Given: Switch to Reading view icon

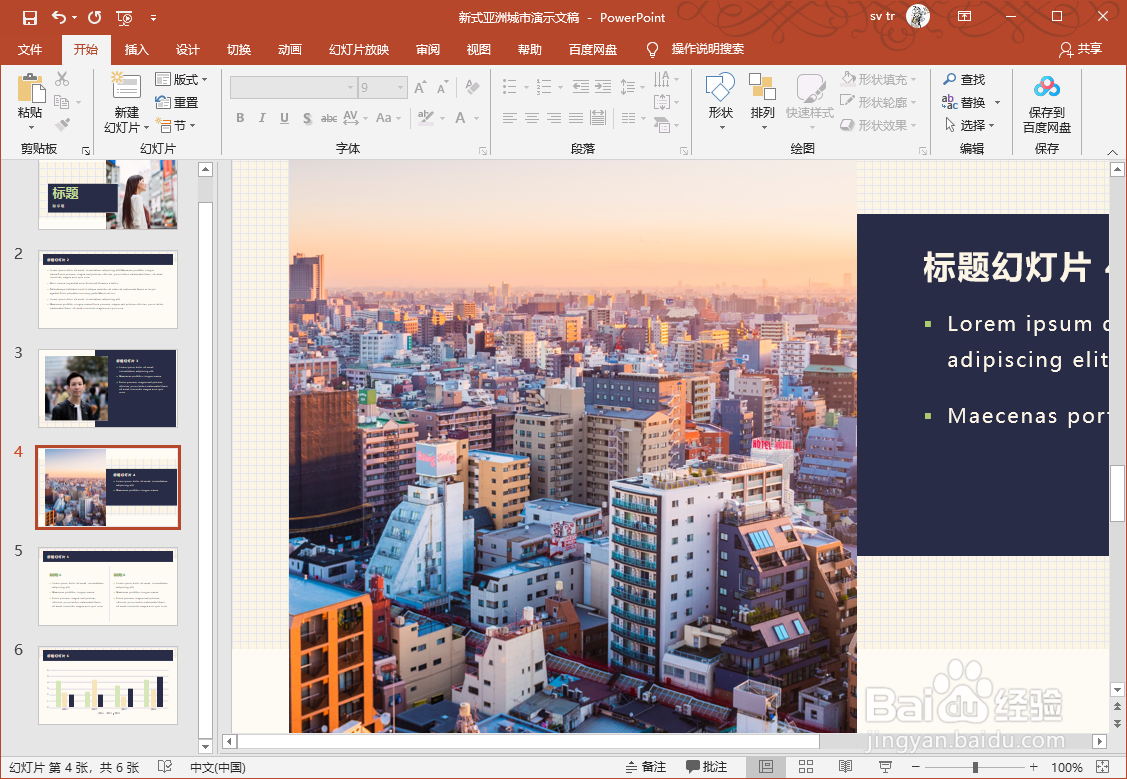Looking at the screenshot, I should tap(845, 767).
